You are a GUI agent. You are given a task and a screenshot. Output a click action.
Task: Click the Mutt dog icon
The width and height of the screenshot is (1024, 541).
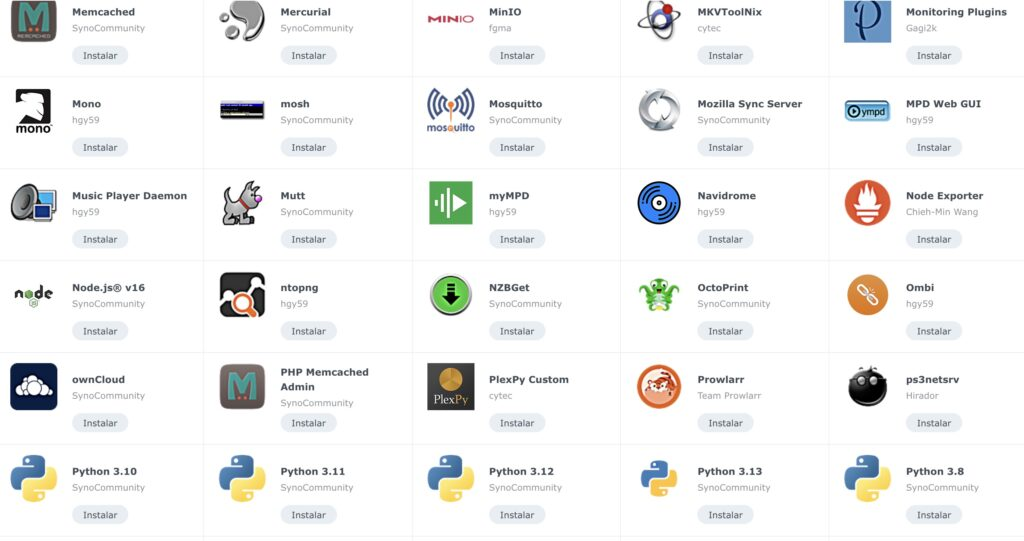tap(242, 203)
